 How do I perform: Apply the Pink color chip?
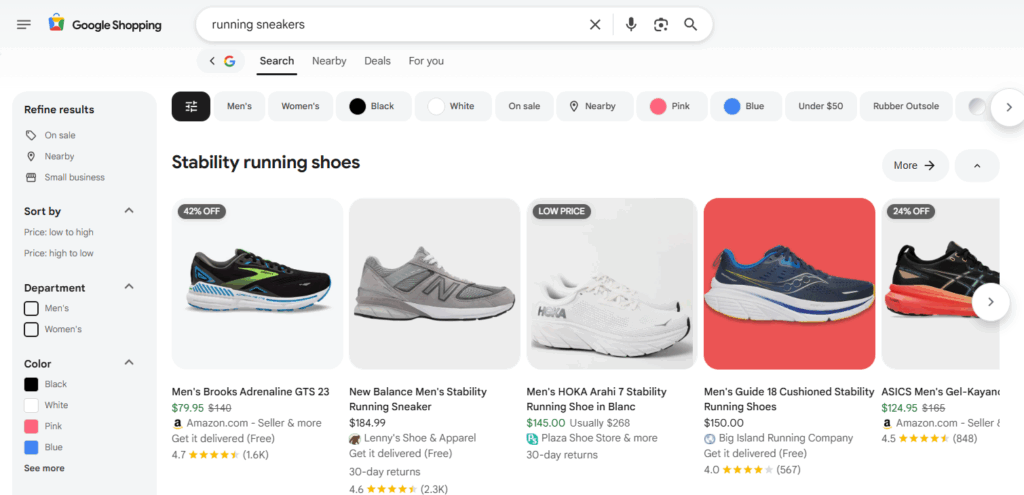coord(670,106)
